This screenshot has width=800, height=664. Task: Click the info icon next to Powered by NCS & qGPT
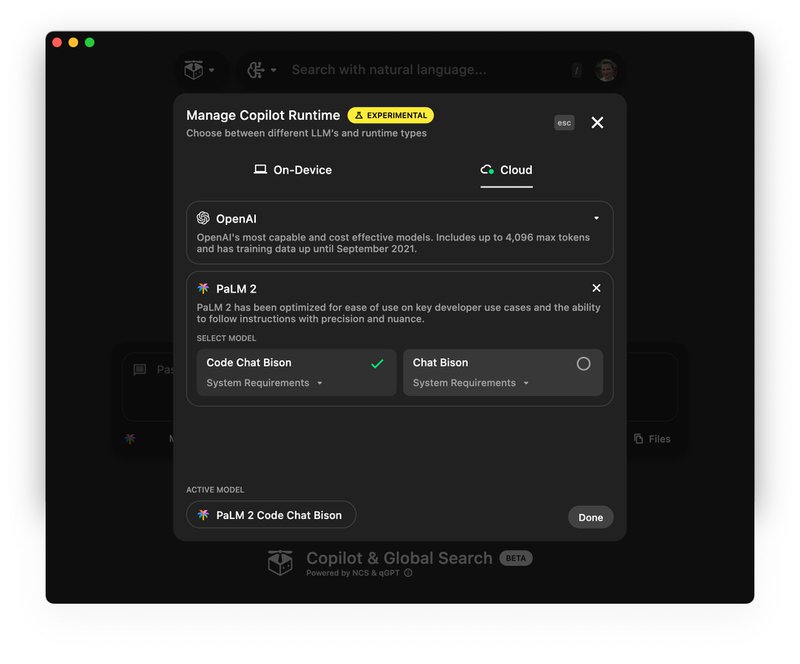tap(408, 573)
